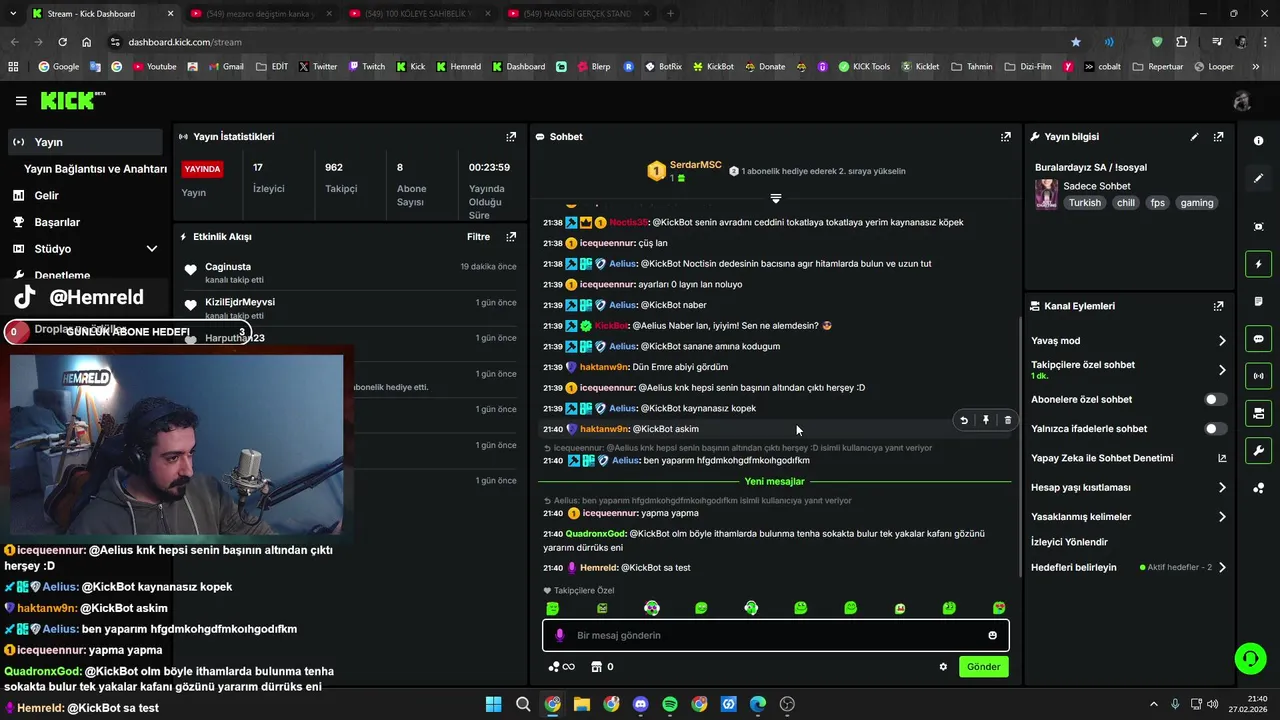Pop out the Etkinlik Akışı panel

point(511,237)
